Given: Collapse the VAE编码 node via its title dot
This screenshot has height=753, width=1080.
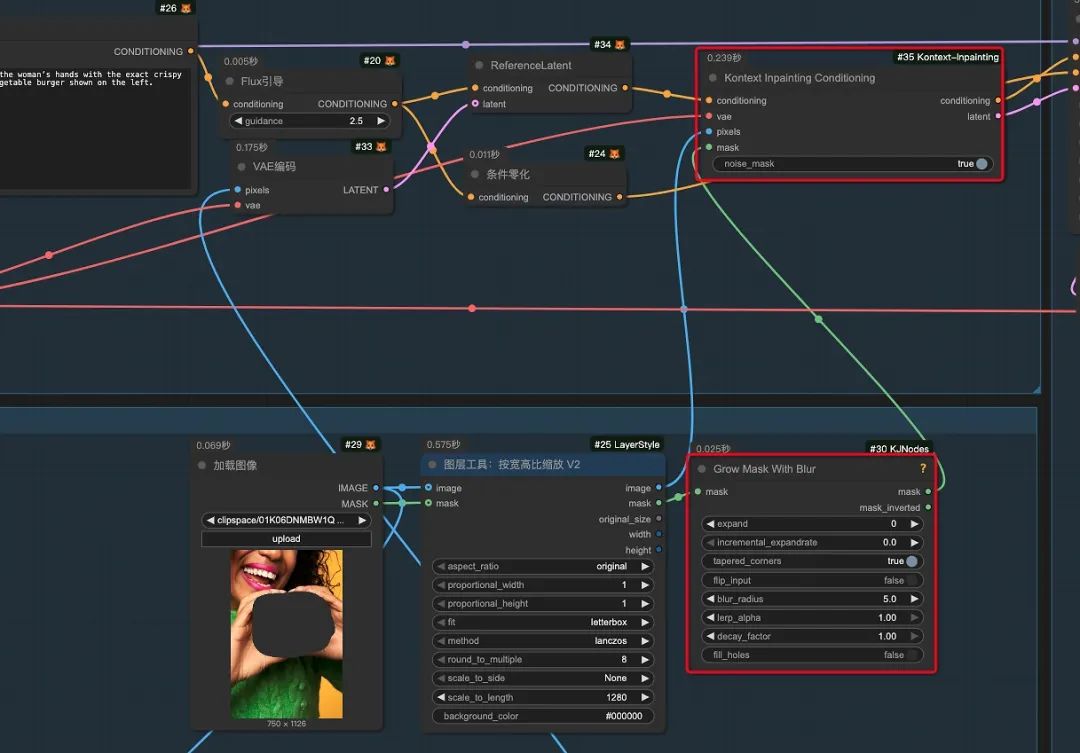Looking at the screenshot, I should pos(242,167).
